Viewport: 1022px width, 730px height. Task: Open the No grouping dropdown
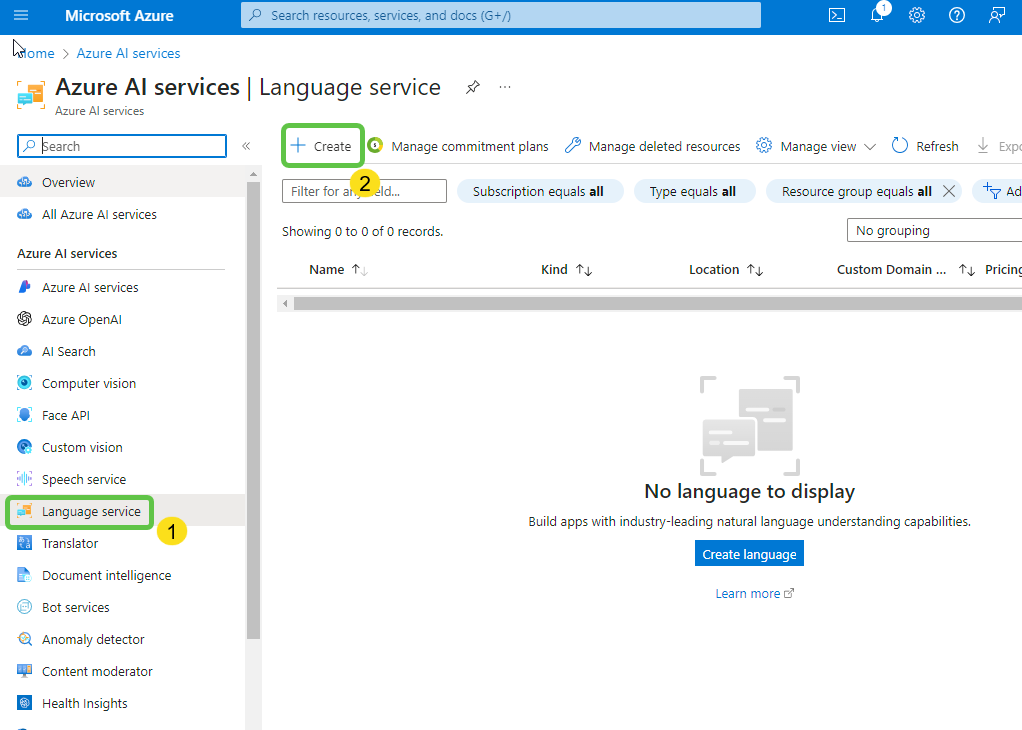pos(935,230)
